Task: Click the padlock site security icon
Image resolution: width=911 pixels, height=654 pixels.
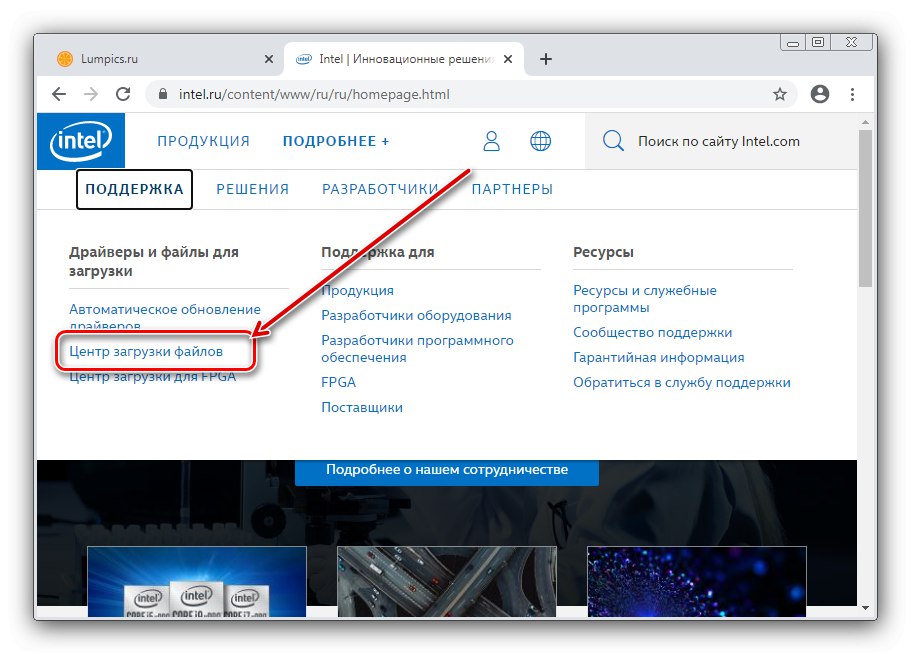Action: (x=163, y=94)
